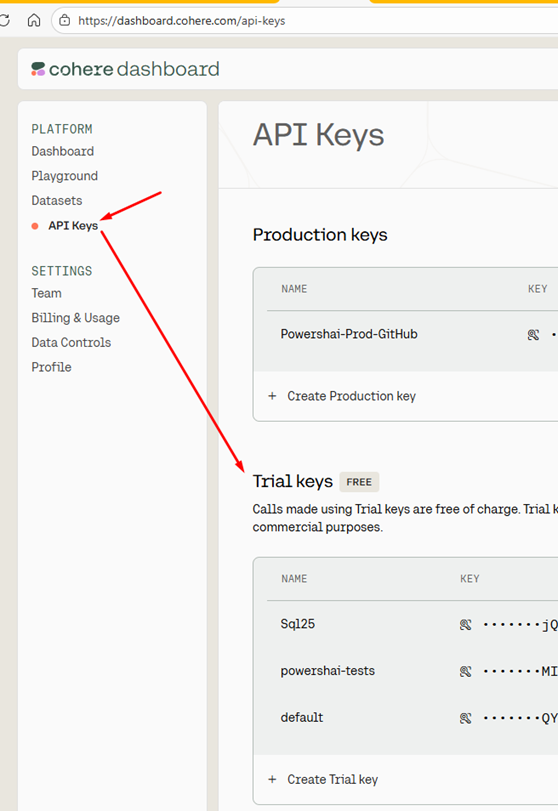Click the NAME column header in Production table
The width and height of the screenshot is (558, 811).
click(x=294, y=289)
